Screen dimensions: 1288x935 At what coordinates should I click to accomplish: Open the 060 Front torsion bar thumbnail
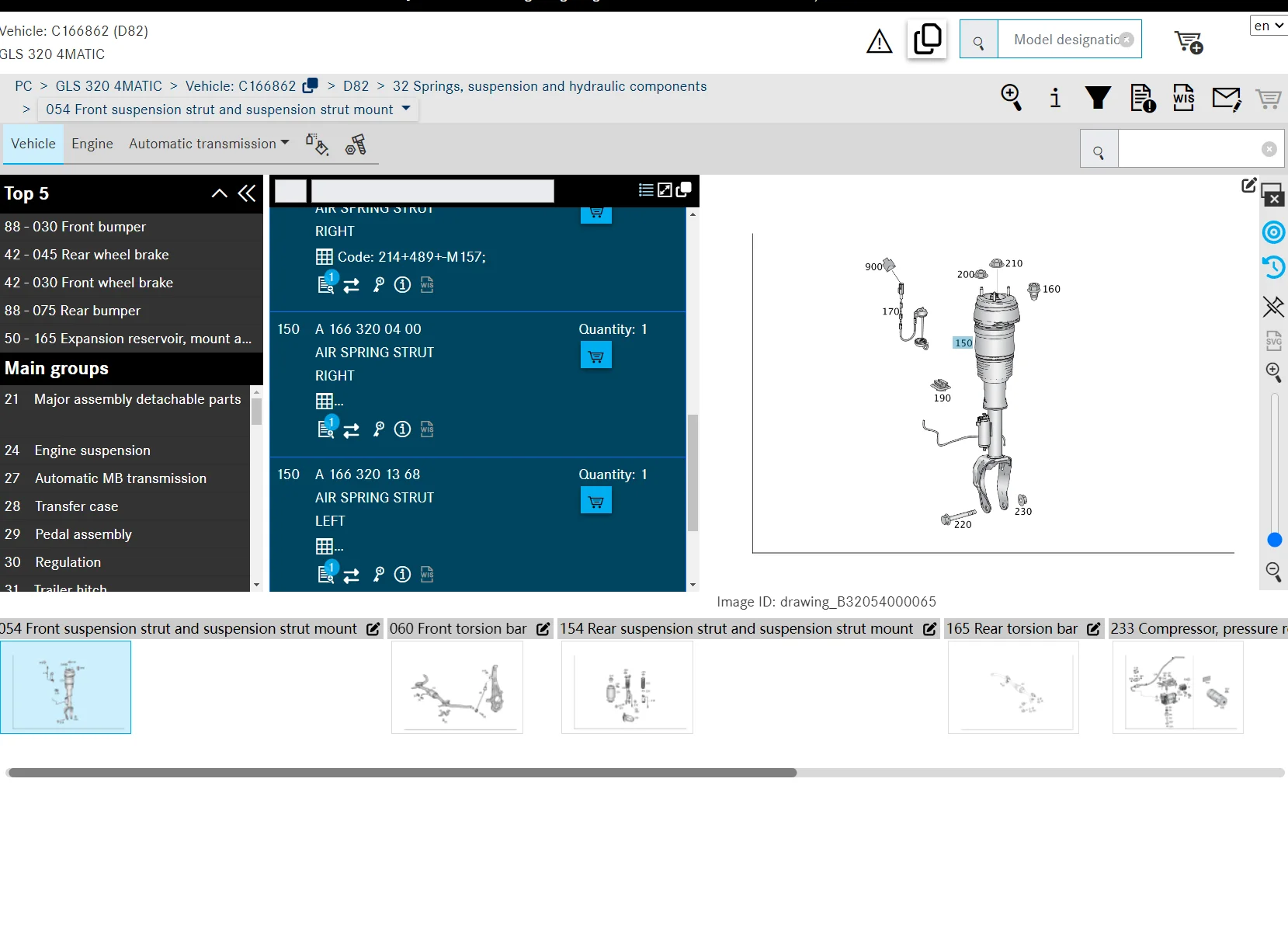(x=457, y=687)
